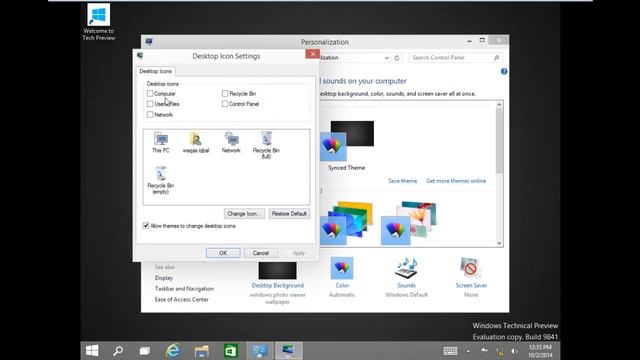Screen dimensions: 640x360
Task: Click Personalization help question mark icon
Action: point(504,71)
